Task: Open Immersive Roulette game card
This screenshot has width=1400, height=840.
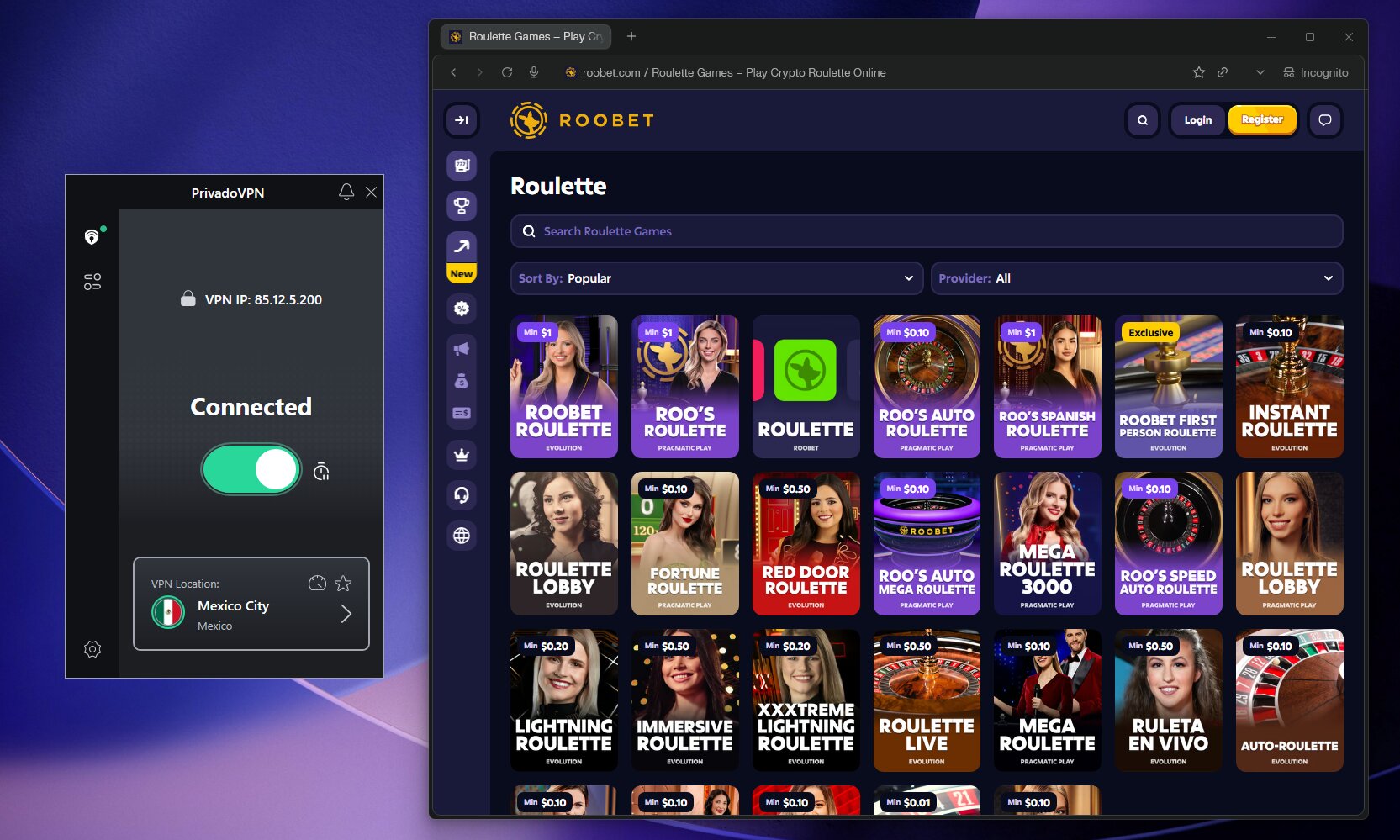Action: [x=685, y=700]
